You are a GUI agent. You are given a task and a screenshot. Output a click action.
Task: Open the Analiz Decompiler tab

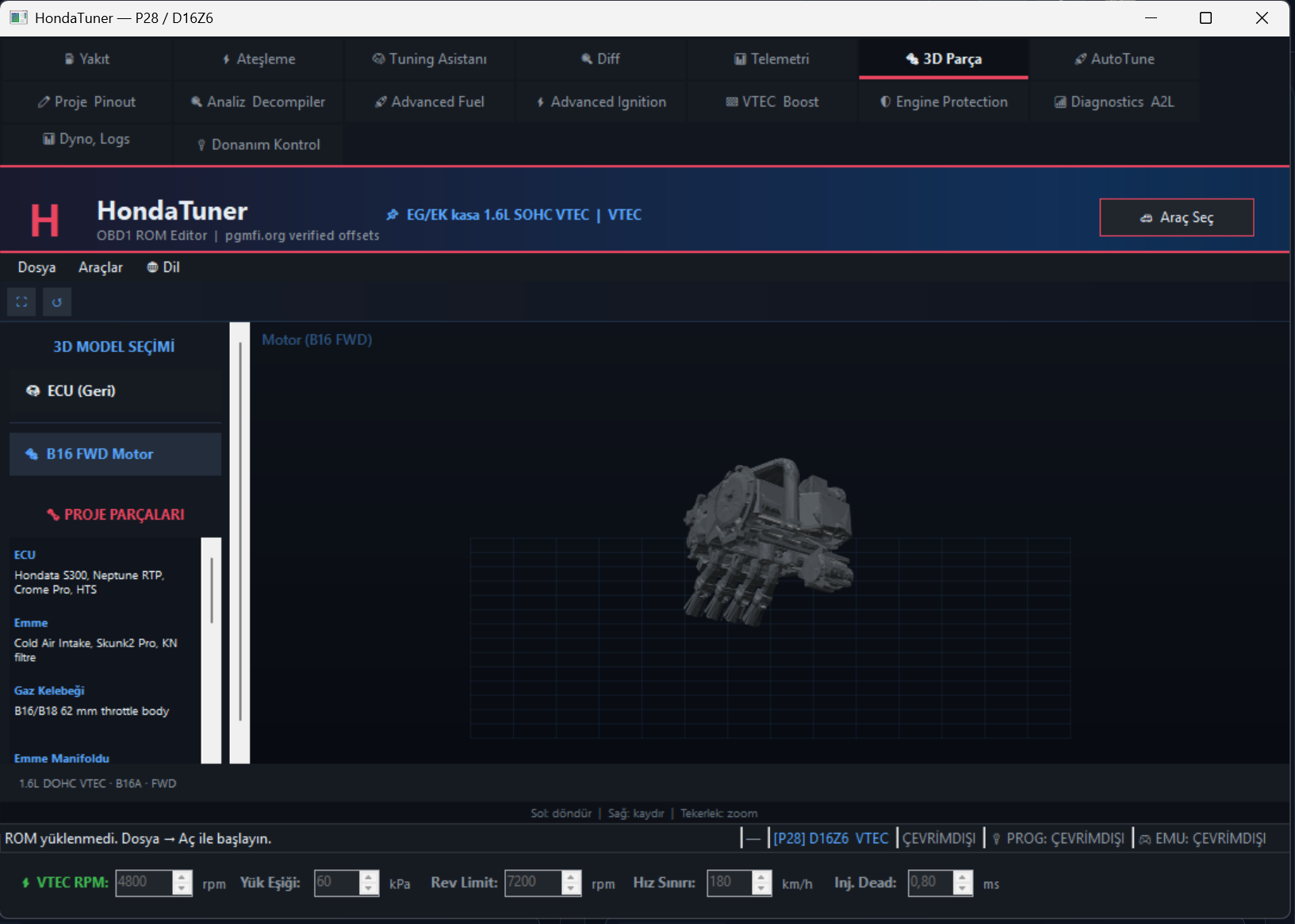click(259, 102)
